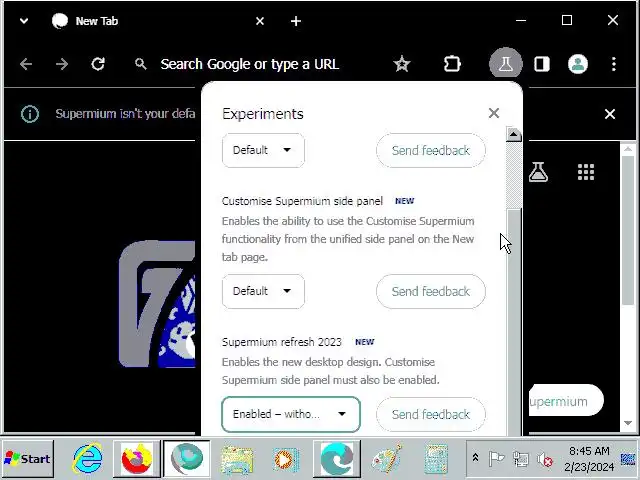
Task: Click the page flask icon on New Tab
Action: point(538,172)
